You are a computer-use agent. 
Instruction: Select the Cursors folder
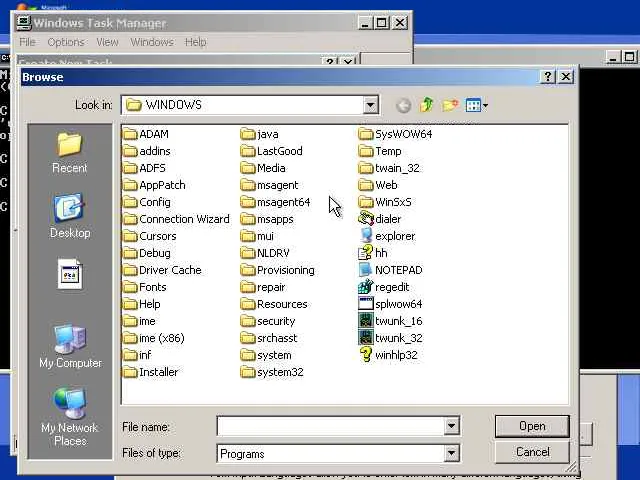pos(149,236)
